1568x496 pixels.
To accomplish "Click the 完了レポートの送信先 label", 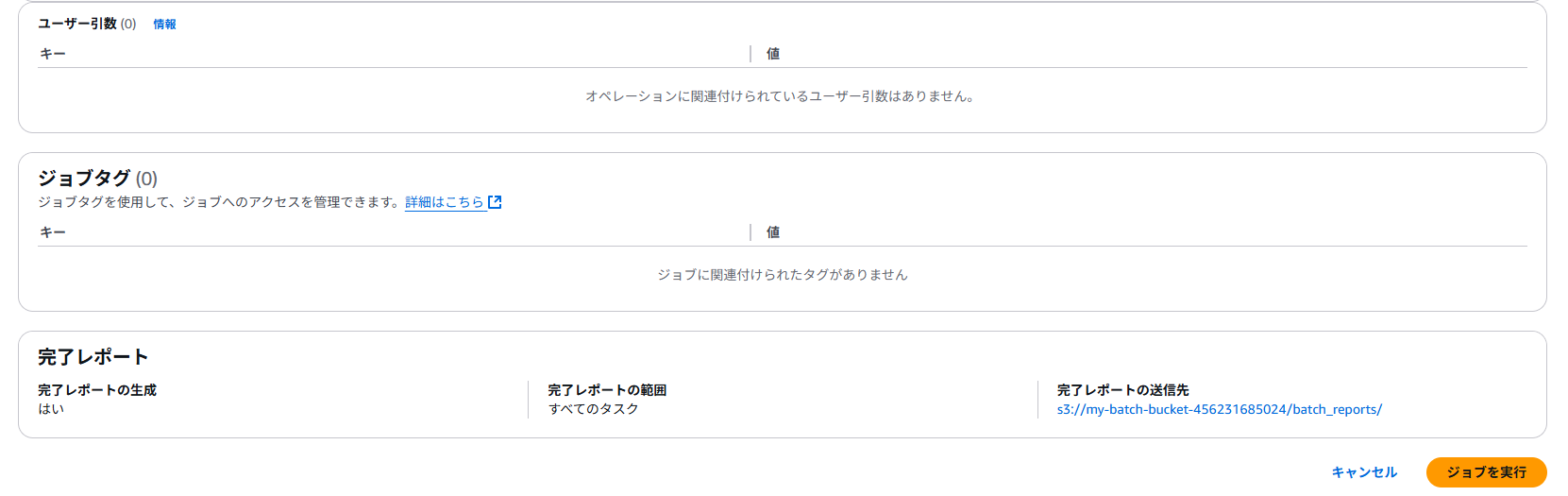I will (x=1122, y=390).
